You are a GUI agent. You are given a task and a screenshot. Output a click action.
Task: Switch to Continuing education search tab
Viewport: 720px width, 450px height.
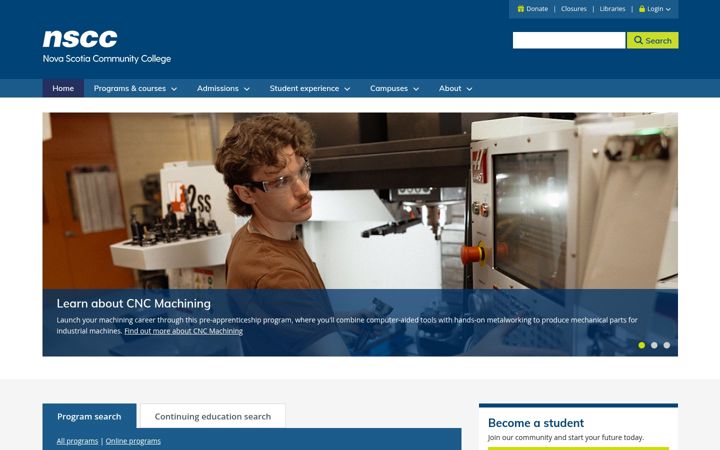(x=213, y=416)
